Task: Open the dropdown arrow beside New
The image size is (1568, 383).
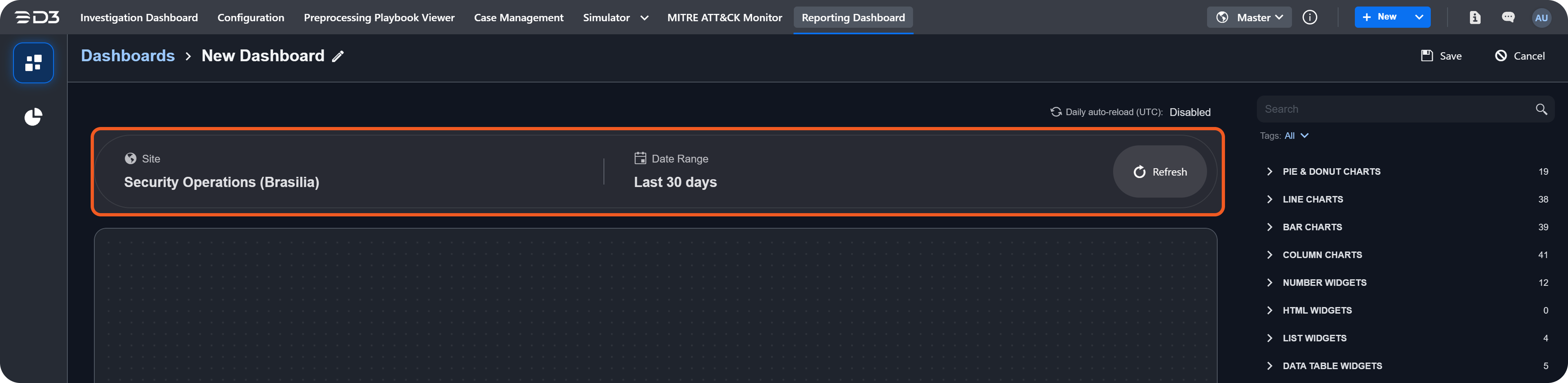Action: click(1419, 17)
